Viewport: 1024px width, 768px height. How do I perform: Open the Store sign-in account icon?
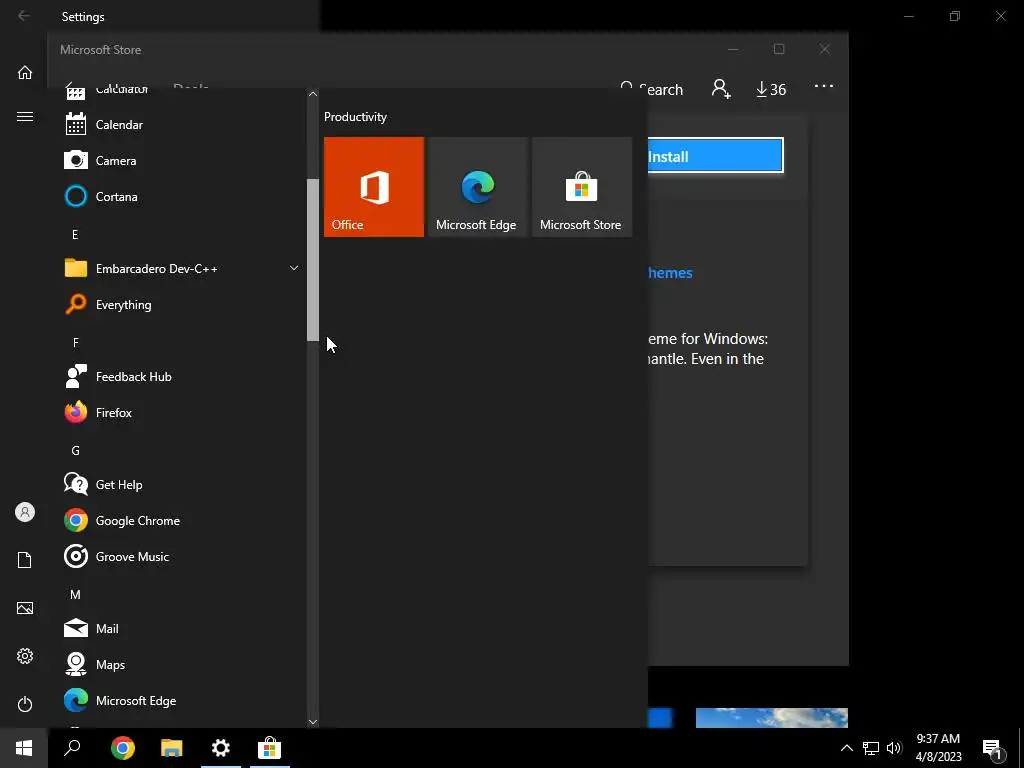point(721,89)
